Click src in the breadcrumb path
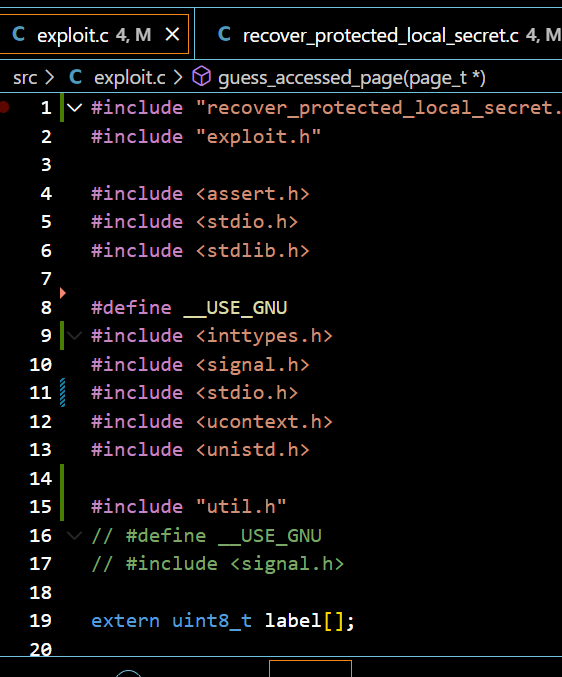562x677 pixels. click(25, 78)
